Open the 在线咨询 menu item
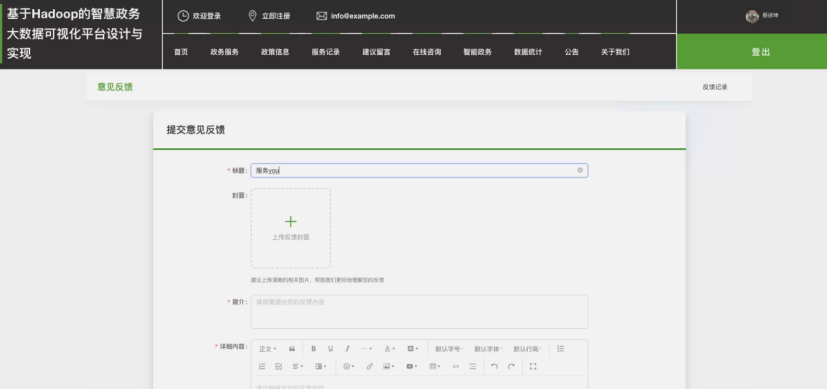Image resolution: width=827 pixels, height=389 pixels. (x=427, y=52)
